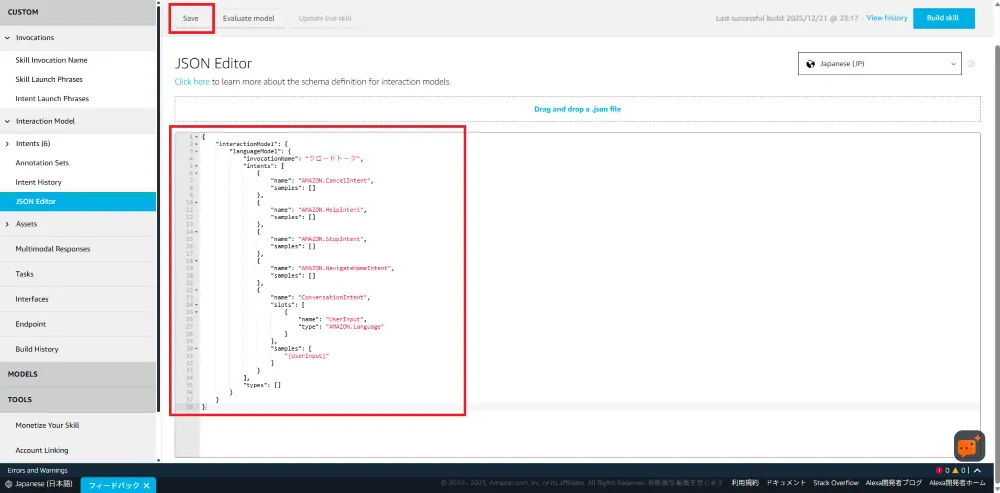This screenshot has width=1000, height=493.
Task: Collapse the Invocations section
Action: pyautogui.click(x=8, y=38)
